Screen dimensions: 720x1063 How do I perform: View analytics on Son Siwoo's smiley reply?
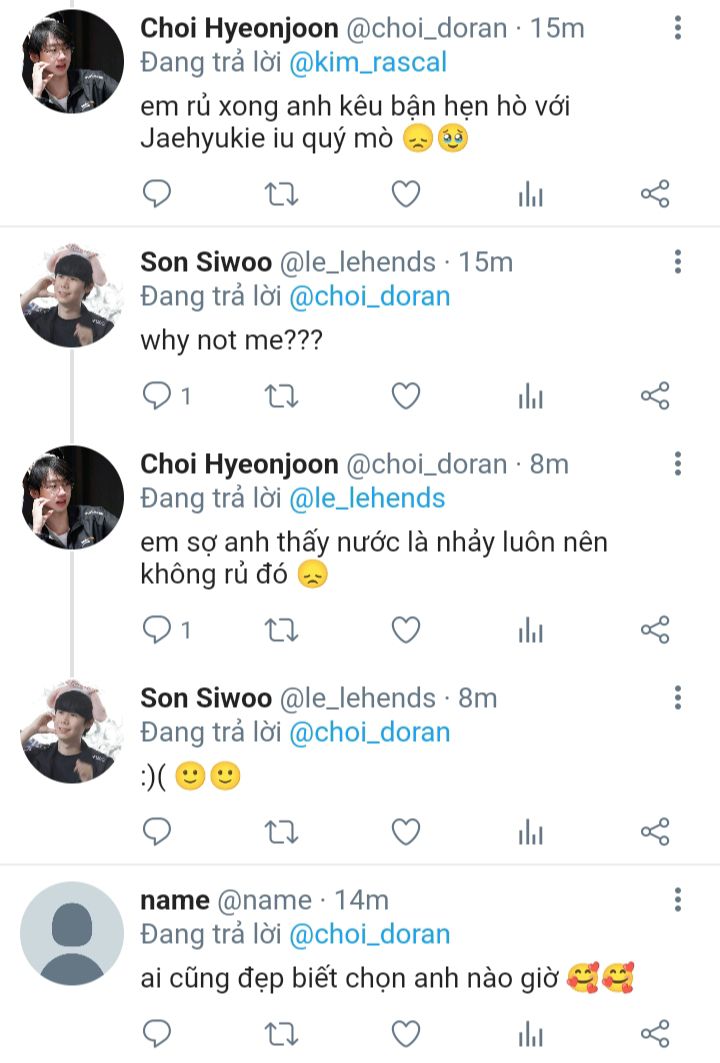[x=530, y=831]
